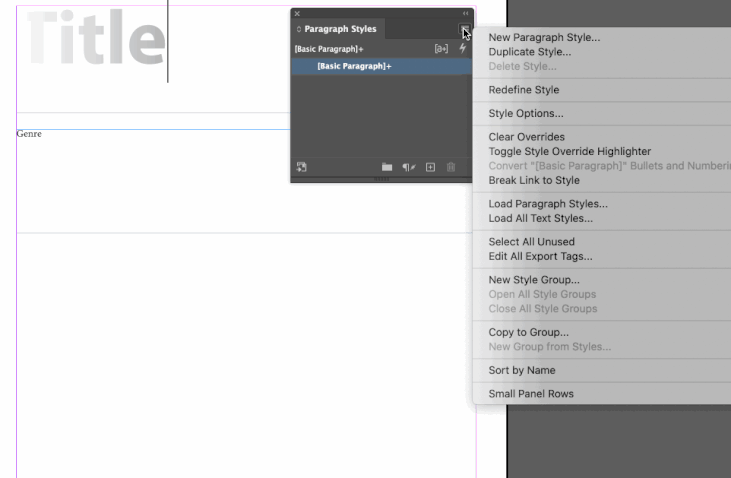Open Edit All Export Tags... entry
The height and width of the screenshot is (478, 731).
540,256
